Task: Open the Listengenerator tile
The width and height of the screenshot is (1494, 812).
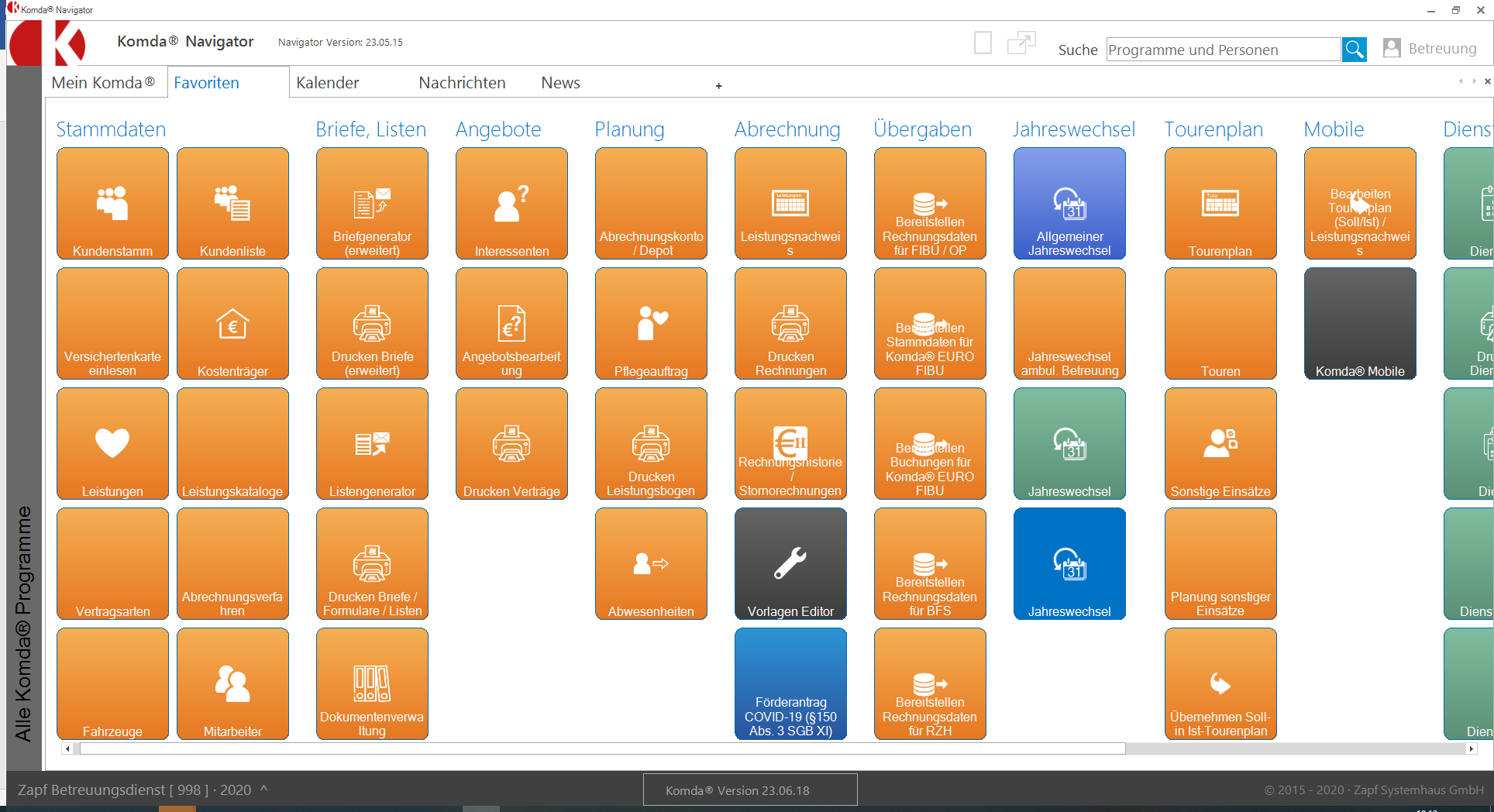Action: point(372,443)
